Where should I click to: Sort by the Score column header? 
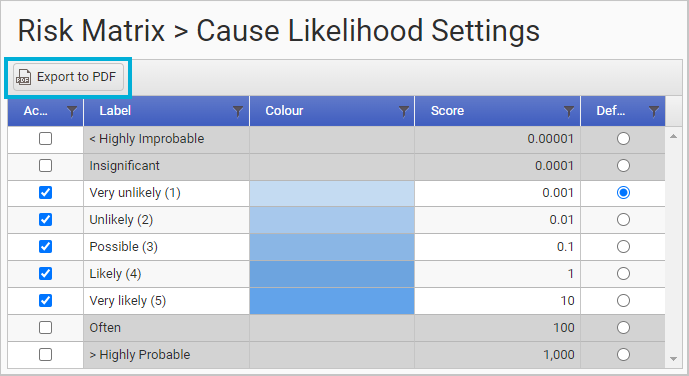447,111
